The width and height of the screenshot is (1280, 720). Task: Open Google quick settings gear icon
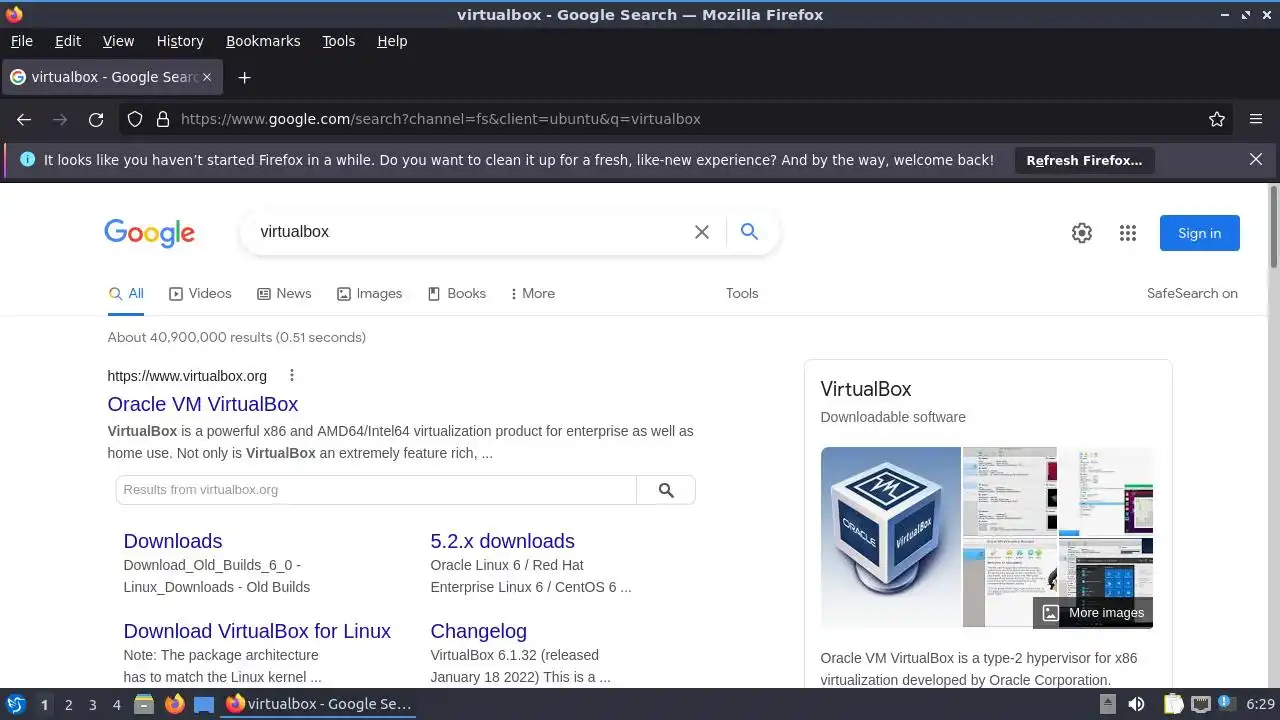1082,233
